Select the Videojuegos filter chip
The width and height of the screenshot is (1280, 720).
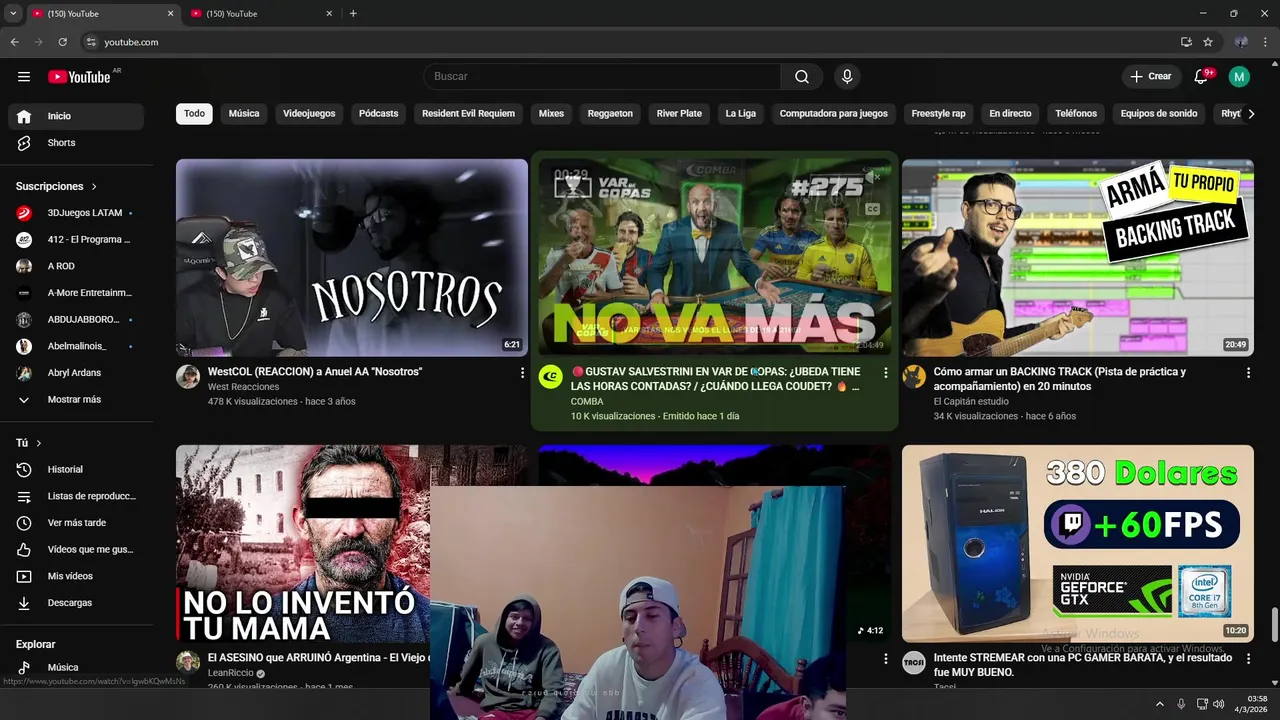pyautogui.click(x=309, y=114)
